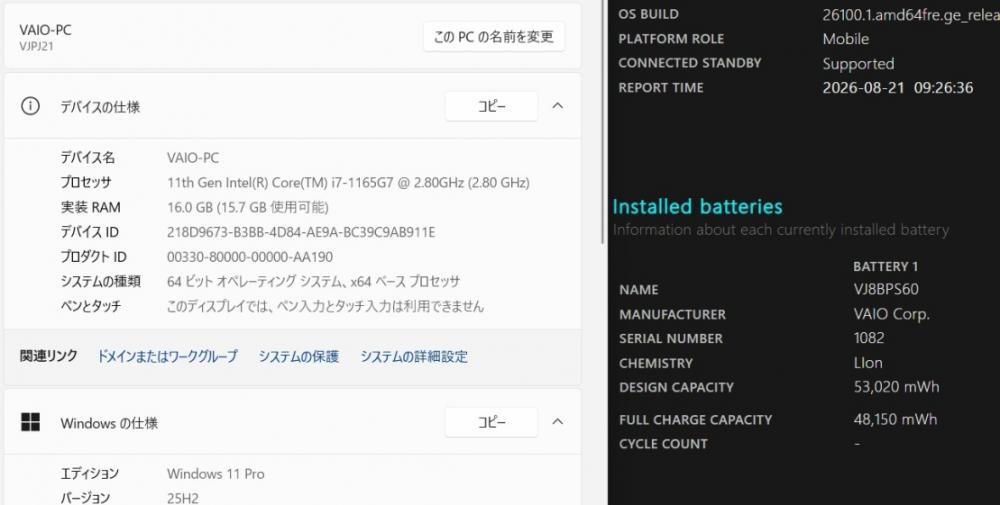The image size is (1000, 505).
Task: Click the design capacity 53,020 mWh
Action: pos(896,387)
